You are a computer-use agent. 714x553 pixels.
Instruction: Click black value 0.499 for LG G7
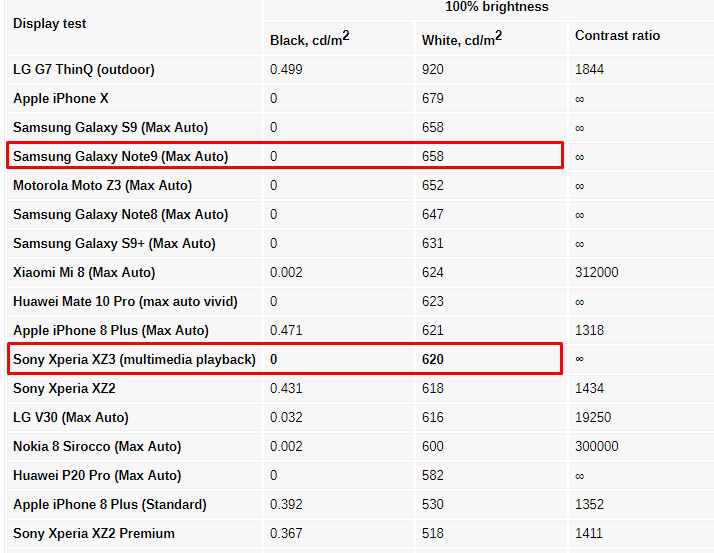tap(286, 69)
